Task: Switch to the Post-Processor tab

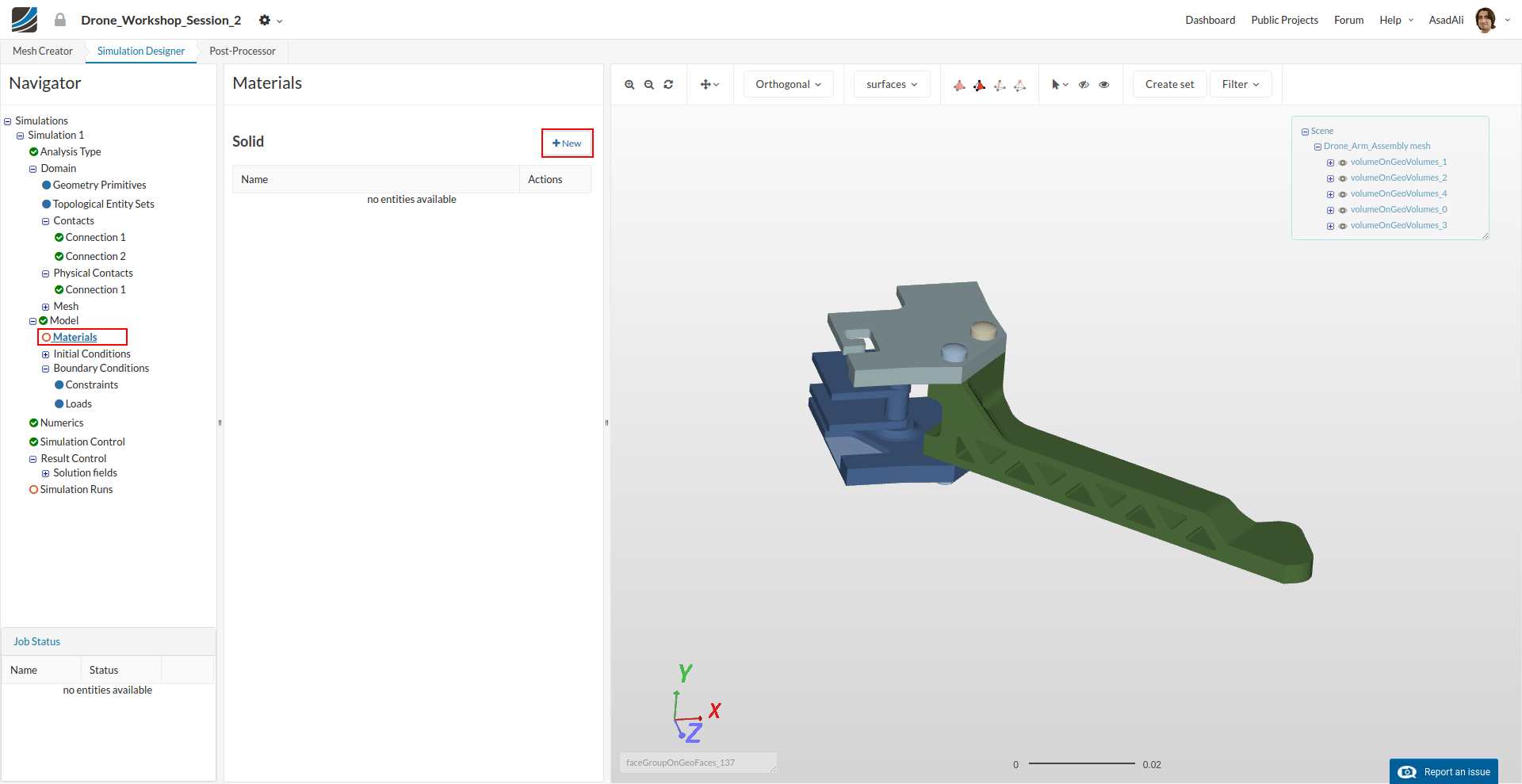Action: click(x=242, y=52)
